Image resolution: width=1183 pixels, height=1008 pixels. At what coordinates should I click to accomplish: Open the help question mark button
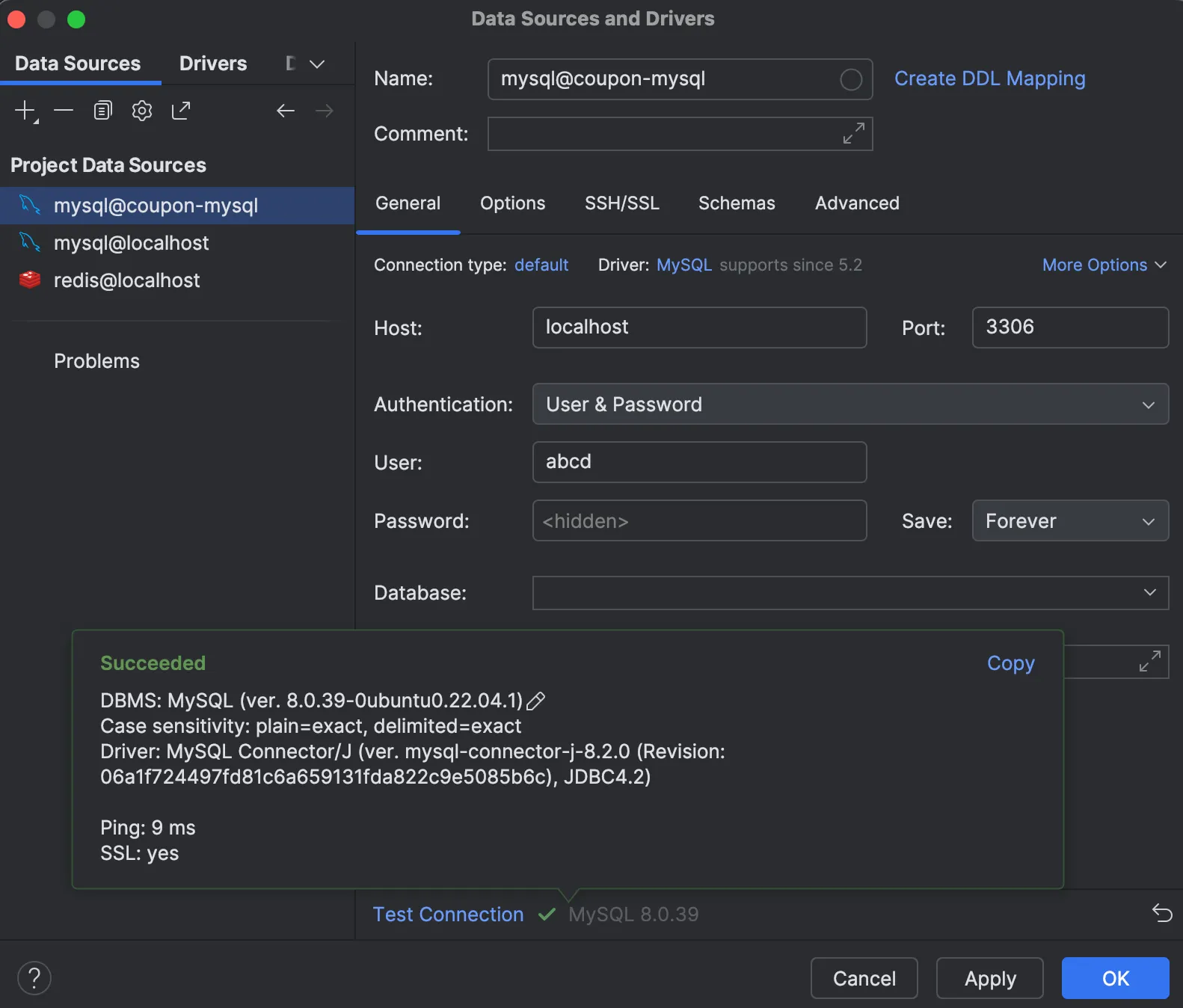(34, 977)
